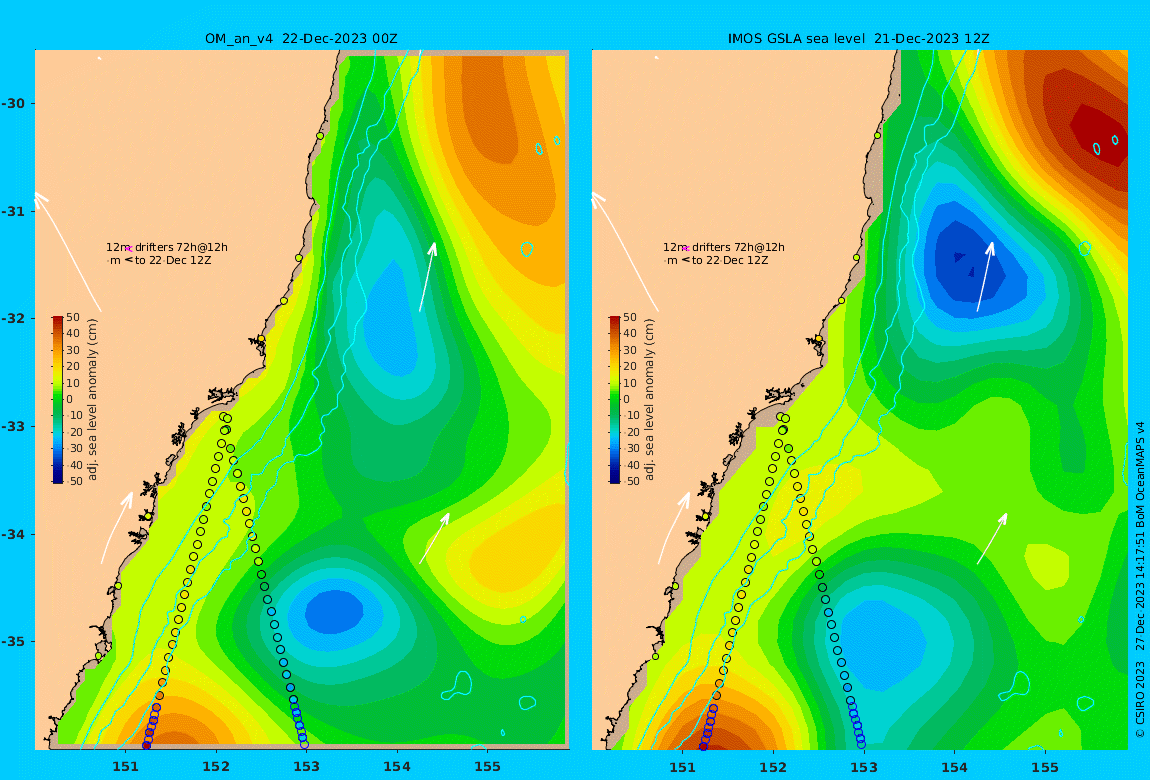The width and height of the screenshot is (1150, 780).
Task: Click 'adj. sea level anomaly (cm)' label on IMOS GSLA map
Action: 650,400
